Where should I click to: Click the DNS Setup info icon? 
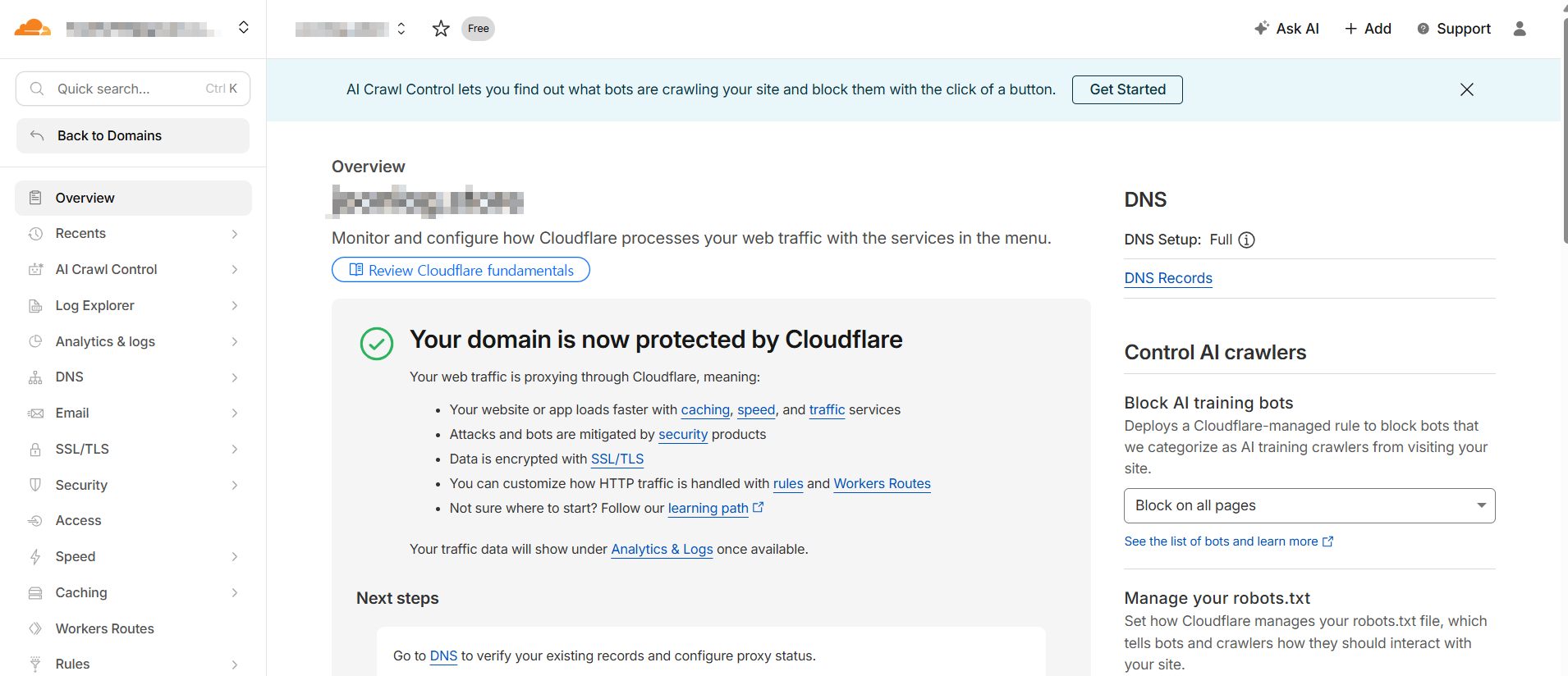pos(1246,240)
